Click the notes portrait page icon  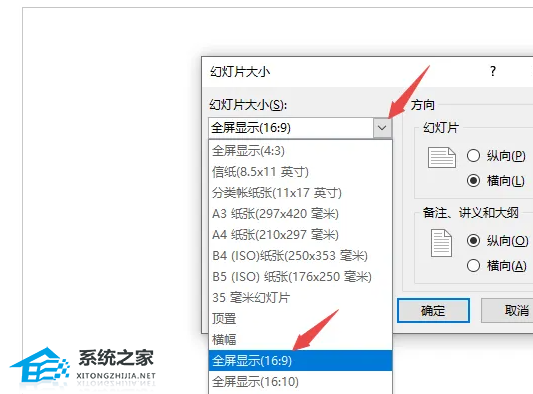441,243
